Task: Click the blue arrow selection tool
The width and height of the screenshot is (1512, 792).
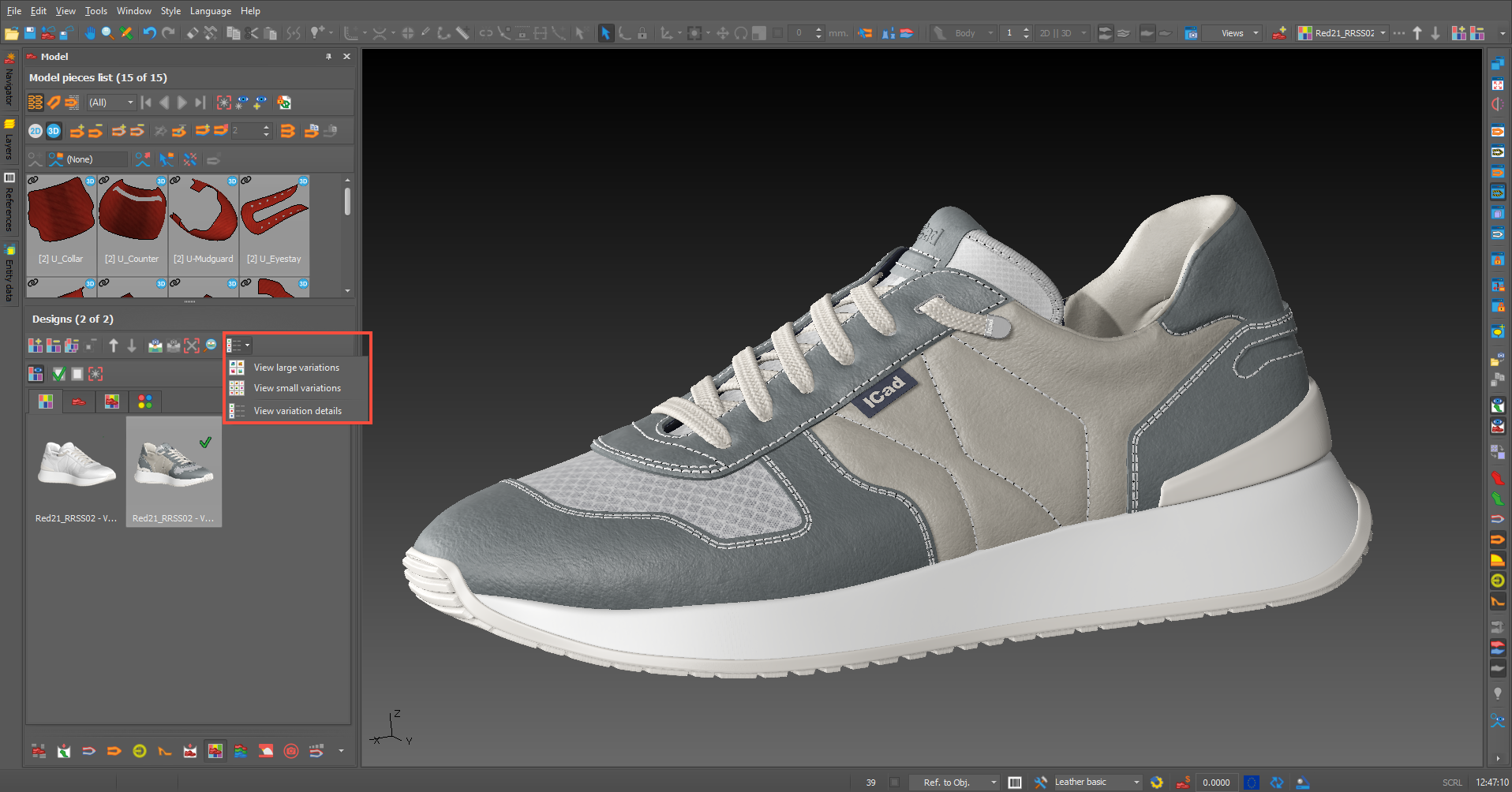Action: pos(605,33)
